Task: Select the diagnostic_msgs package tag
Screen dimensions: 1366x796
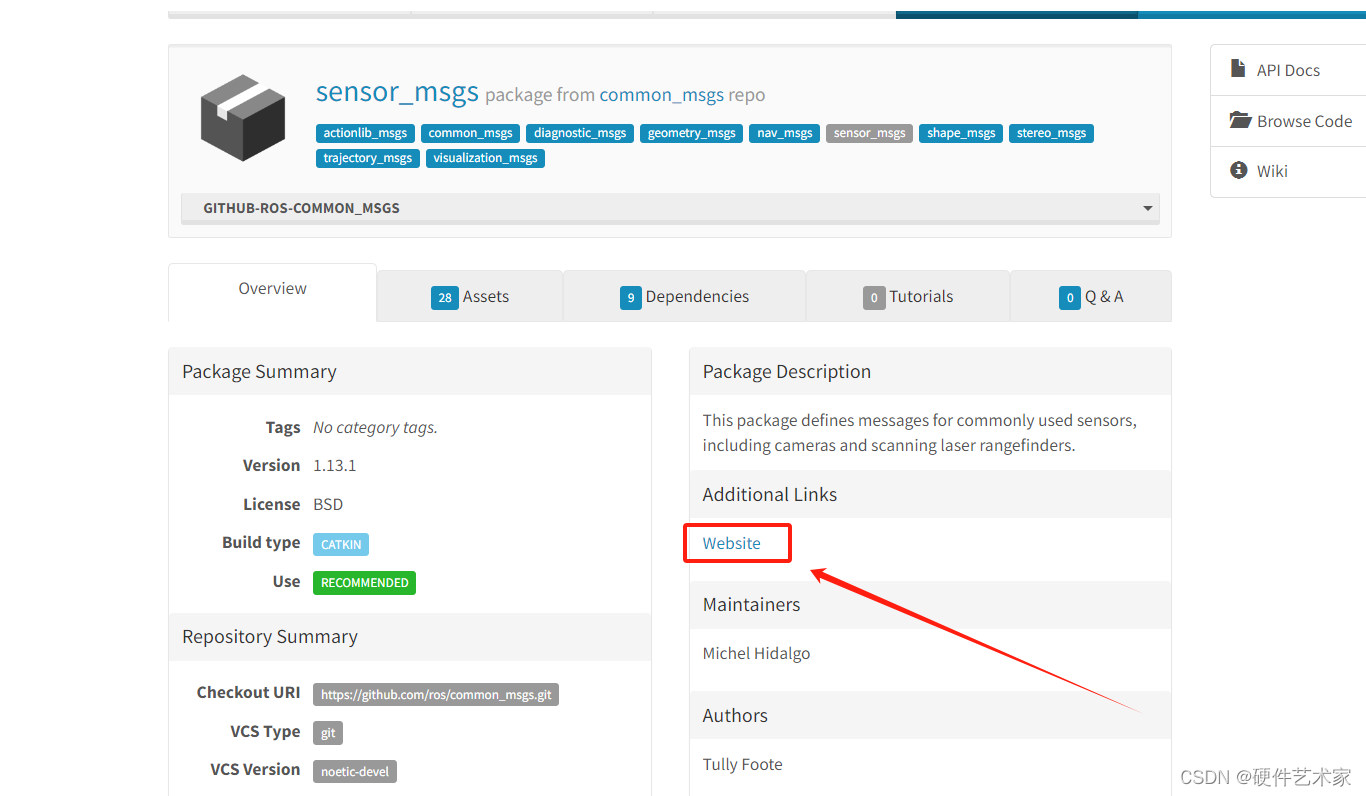Action: click(x=580, y=133)
